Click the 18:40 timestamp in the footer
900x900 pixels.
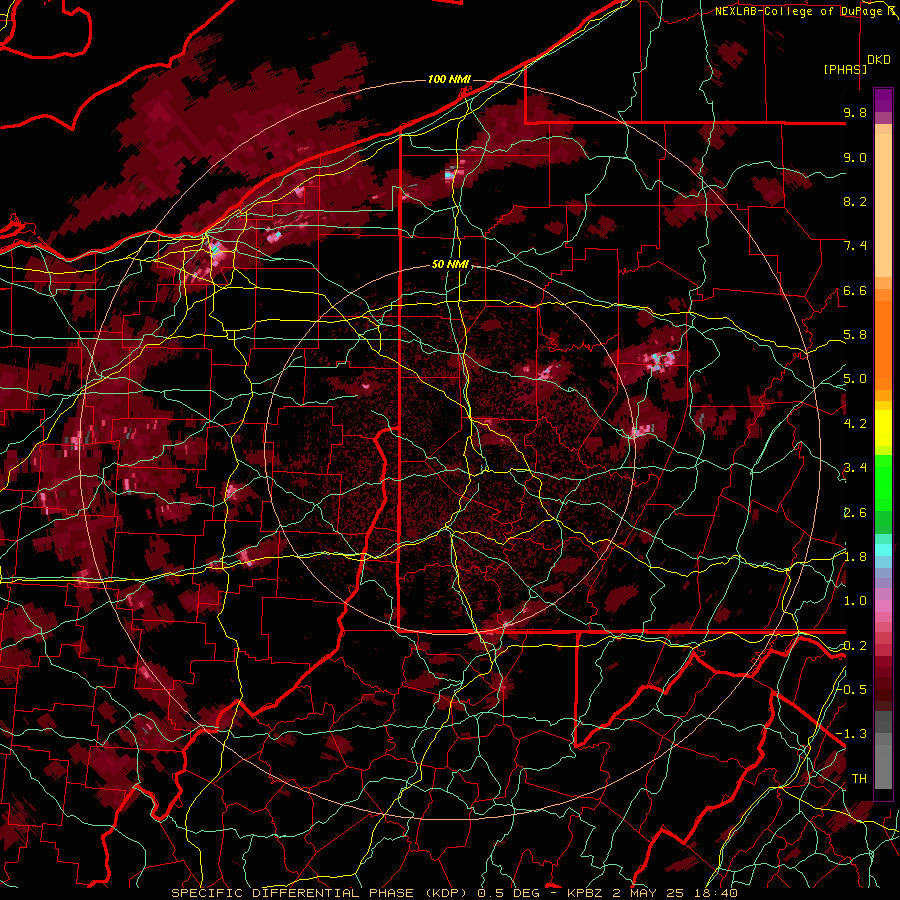718,893
